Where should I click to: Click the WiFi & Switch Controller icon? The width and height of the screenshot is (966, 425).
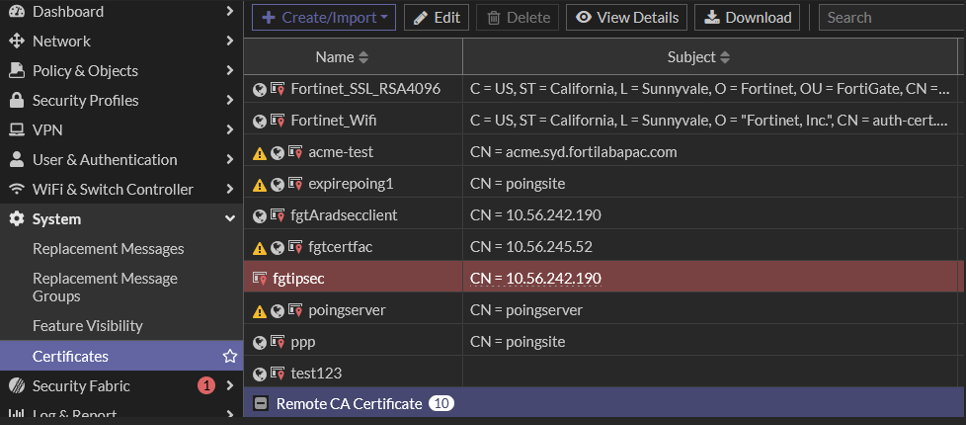16,189
